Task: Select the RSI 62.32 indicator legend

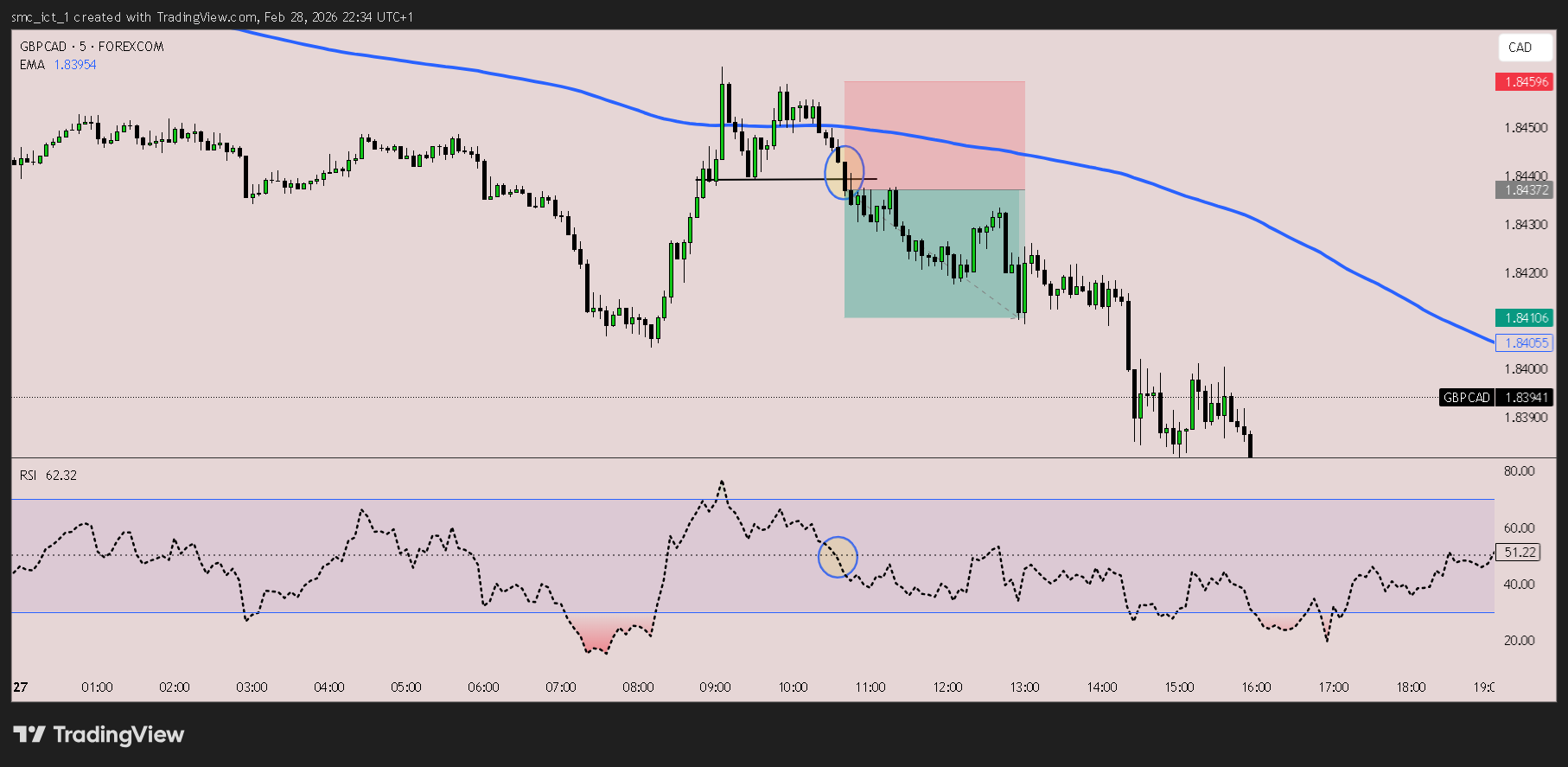Action: click(48, 476)
